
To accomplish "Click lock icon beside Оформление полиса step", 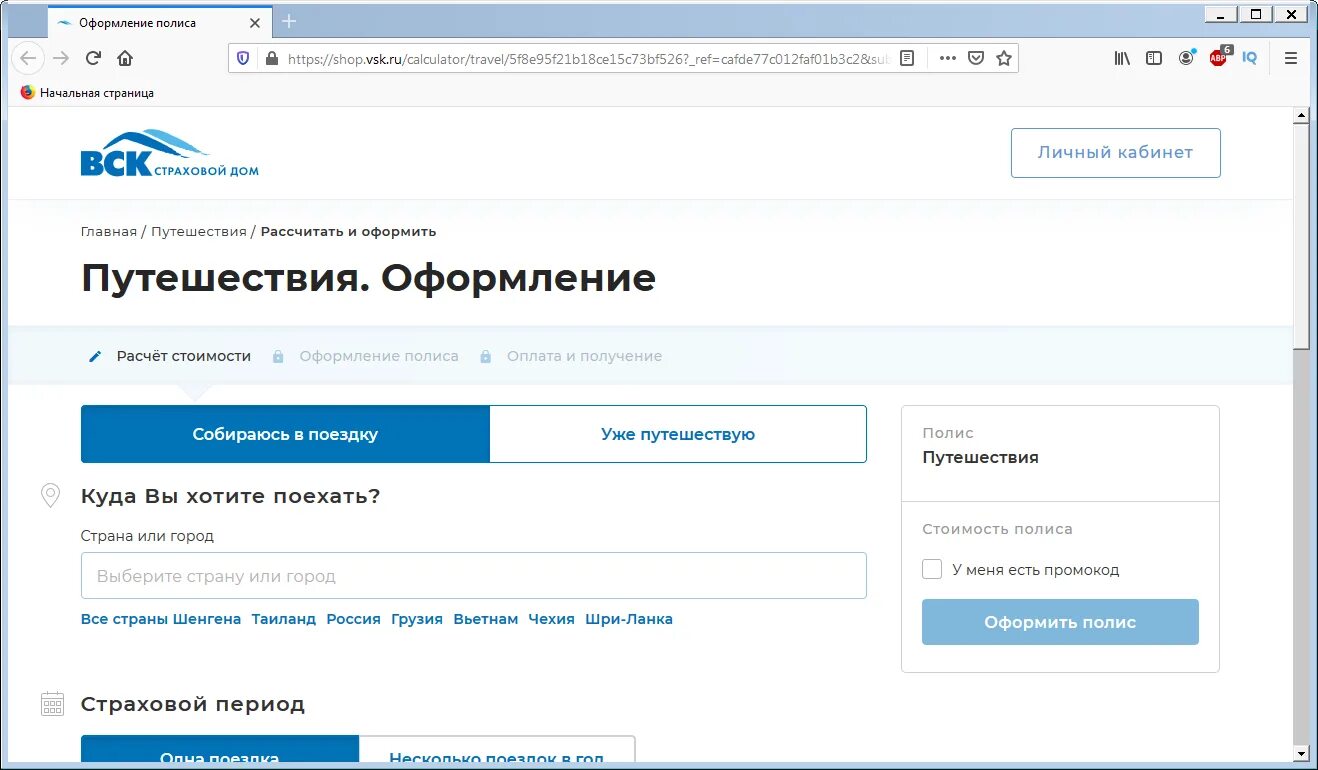I will (x=278, y=356).
